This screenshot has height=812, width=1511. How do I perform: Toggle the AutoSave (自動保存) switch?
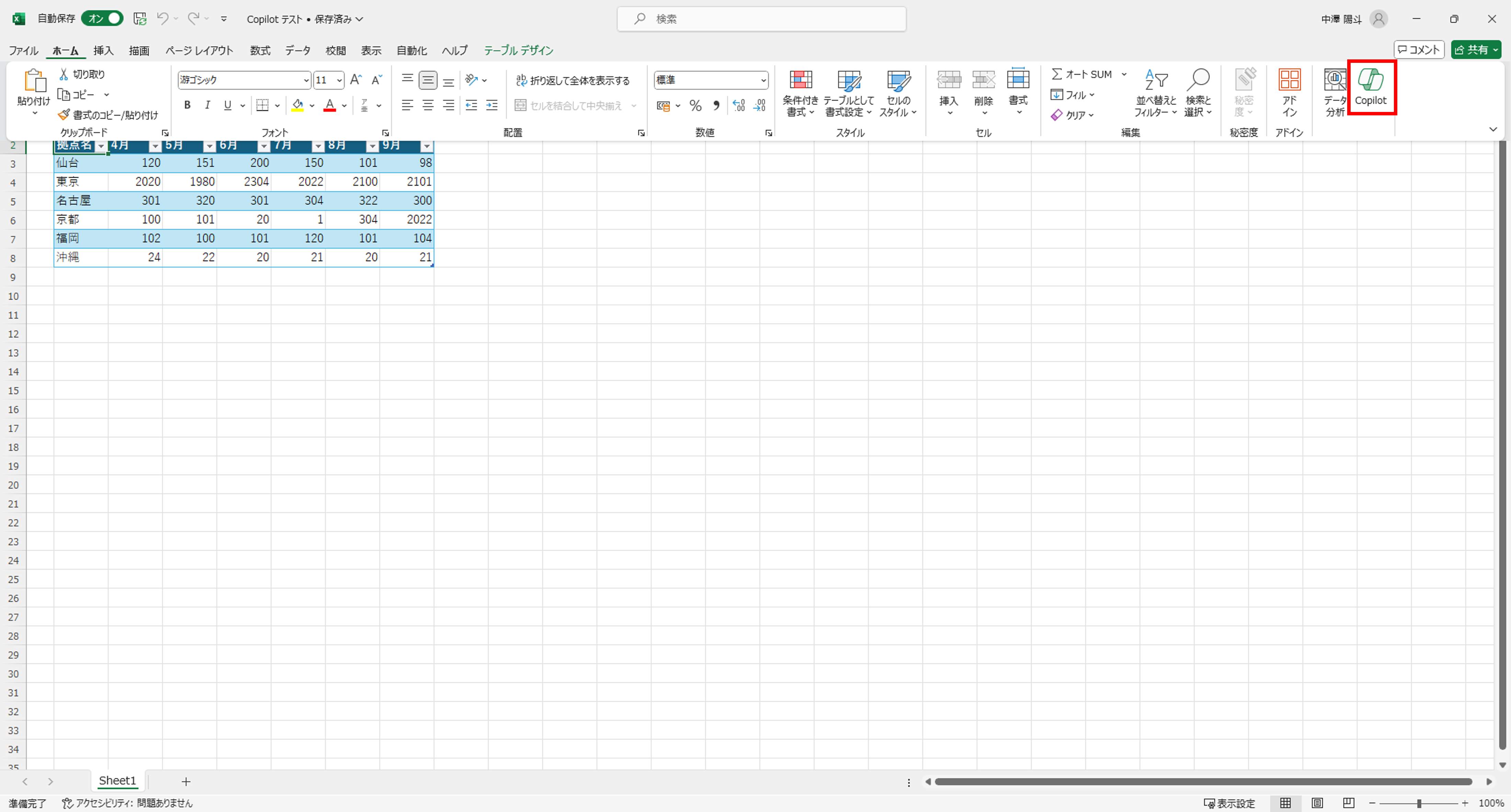[103, 19]
